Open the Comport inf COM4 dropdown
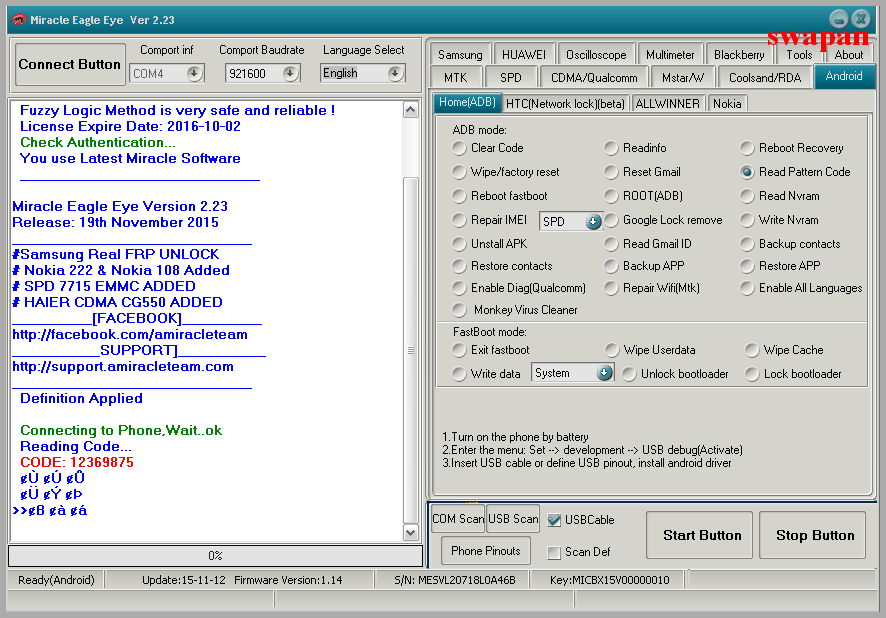The height and width of the screenshot is (618, 886). pyautogui.click(x=194, y=73)
